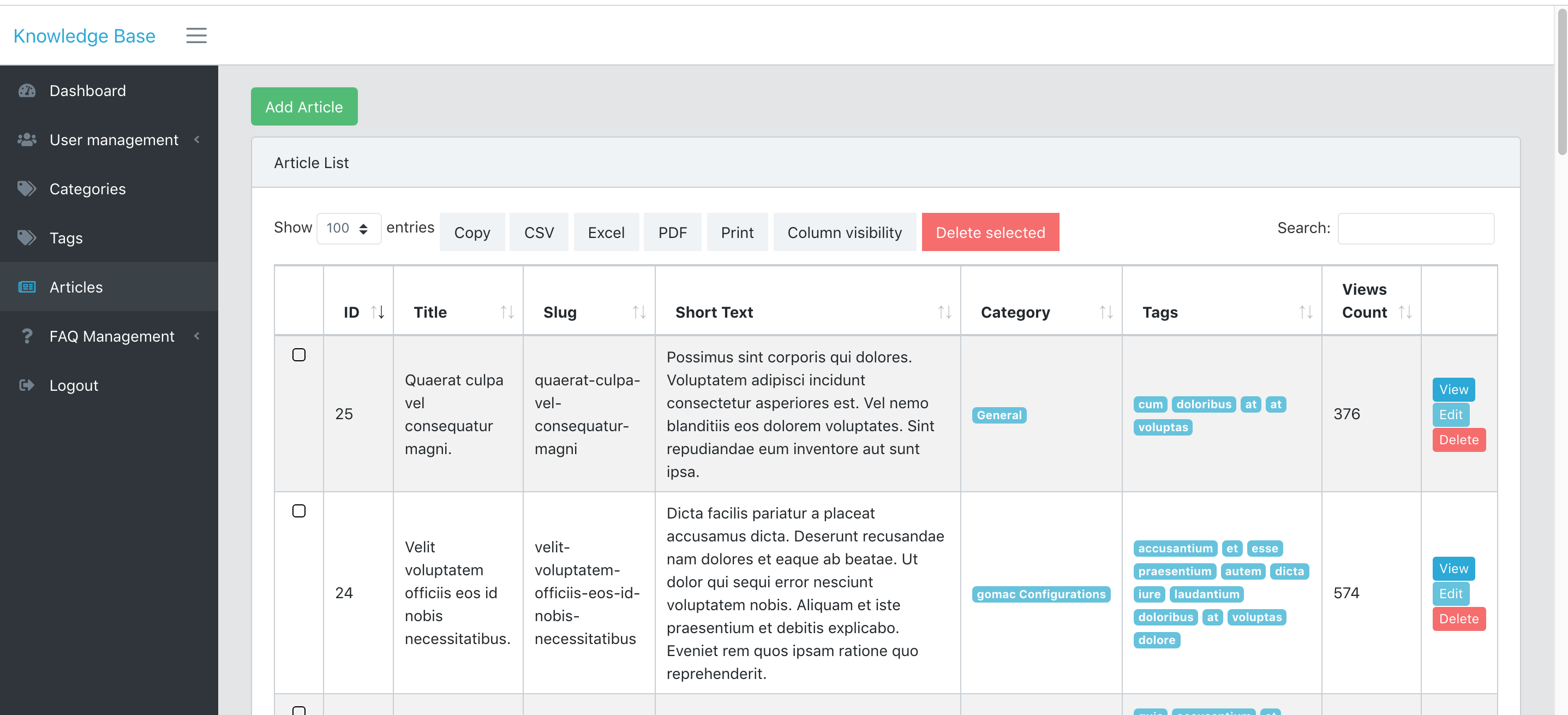The height and width of the screenshot is (715, 1568).
Task: Expand the FAQ Management submenu chevron
Action: pyautogui.click(x=196, y=336)
